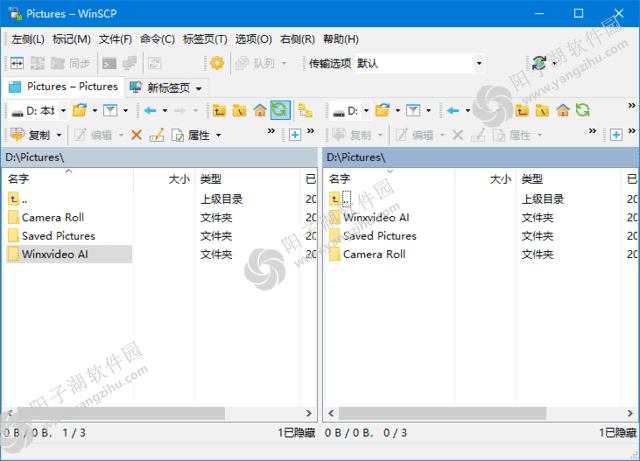Open the 命令(C) menu

click(x=157, y=39)
